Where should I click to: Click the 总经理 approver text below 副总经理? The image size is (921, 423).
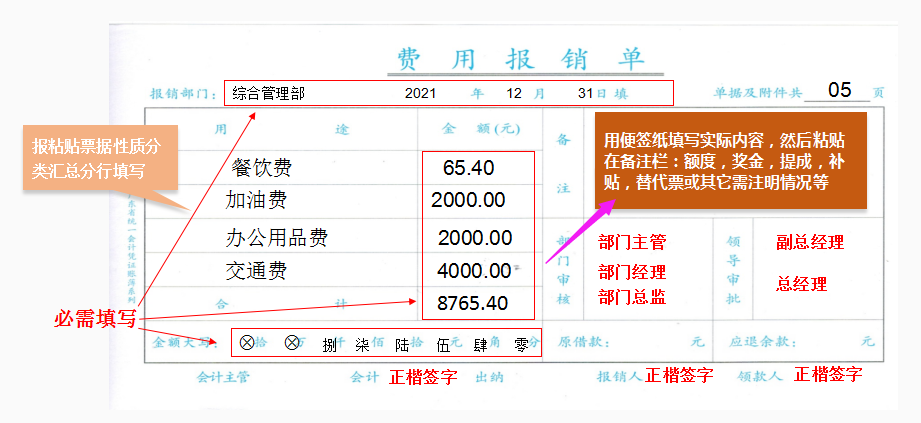tap(801, 285)
